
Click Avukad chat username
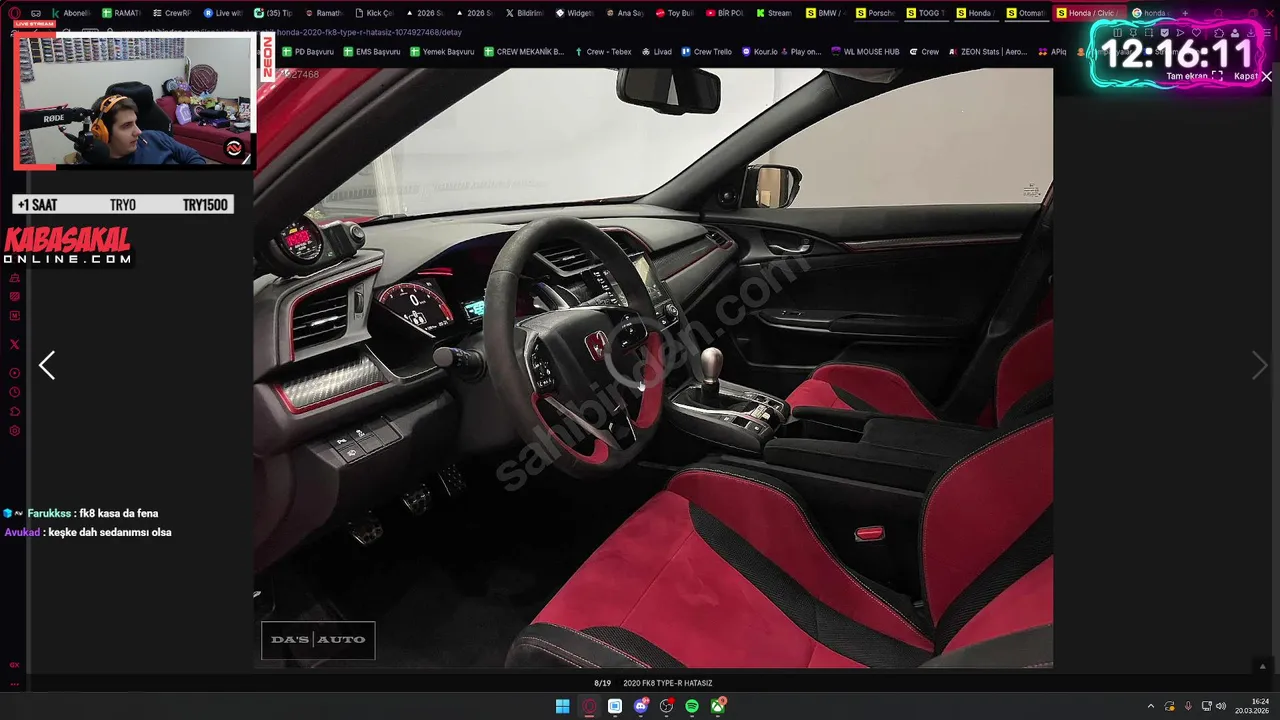[x=22, y=532]
